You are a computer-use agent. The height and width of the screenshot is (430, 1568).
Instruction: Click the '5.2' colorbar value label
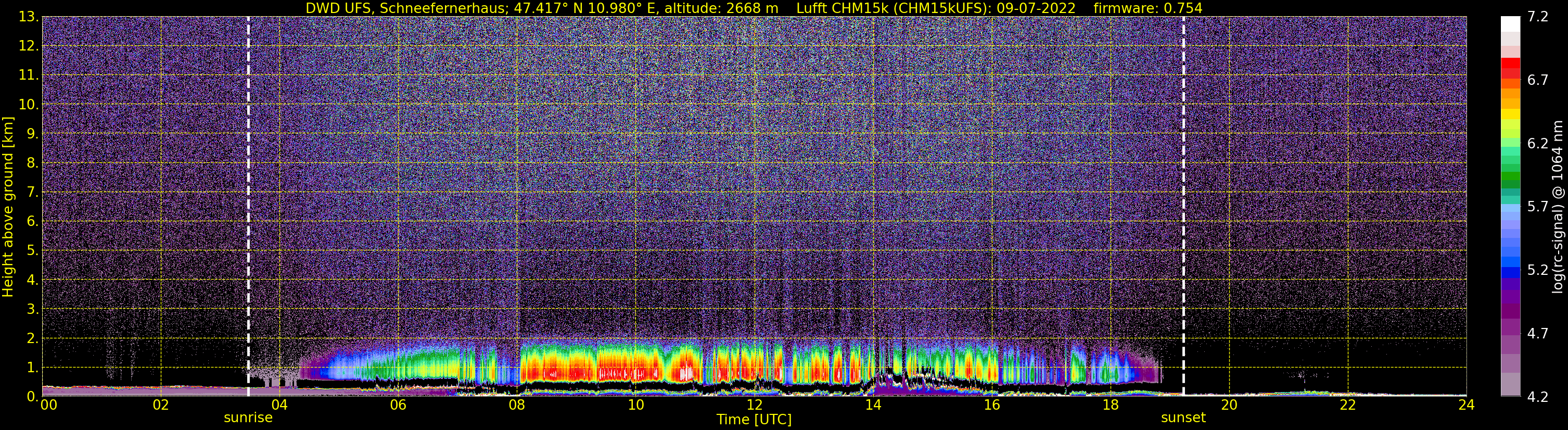[x=1538, y=270]
